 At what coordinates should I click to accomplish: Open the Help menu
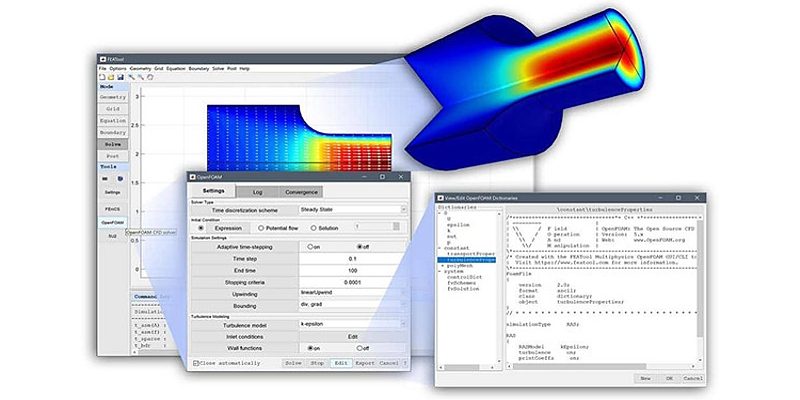pos(245,68)
